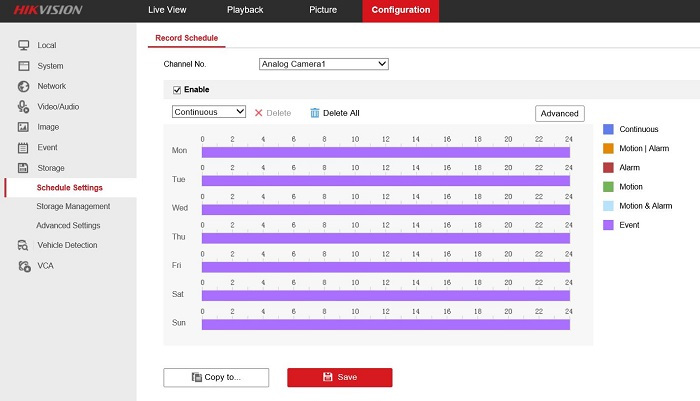Click the System icon in sidebar
Viewport: 700px width, 401px height.
coord(22,66)
